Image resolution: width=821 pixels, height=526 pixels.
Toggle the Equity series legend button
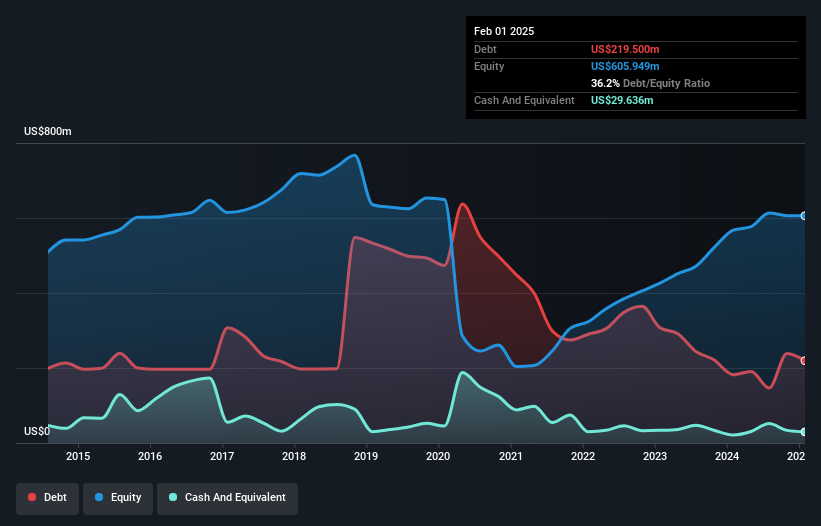click(118, 498)
